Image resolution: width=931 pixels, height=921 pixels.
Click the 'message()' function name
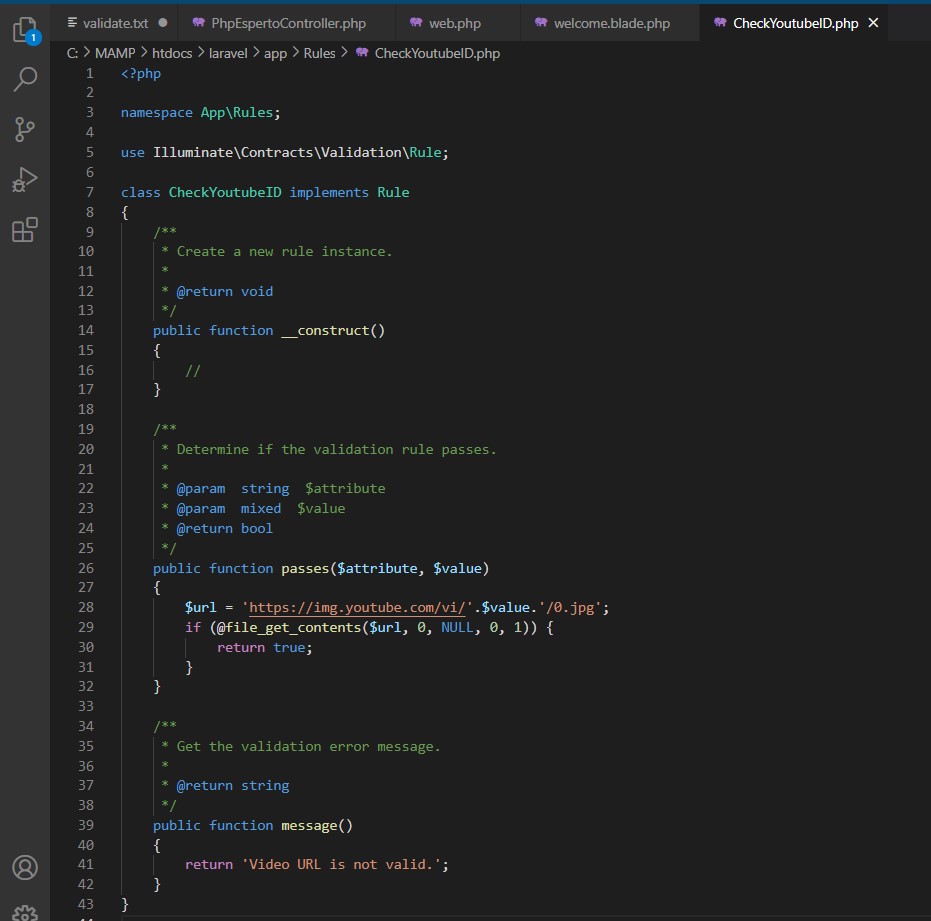click(x=317, y=825)
